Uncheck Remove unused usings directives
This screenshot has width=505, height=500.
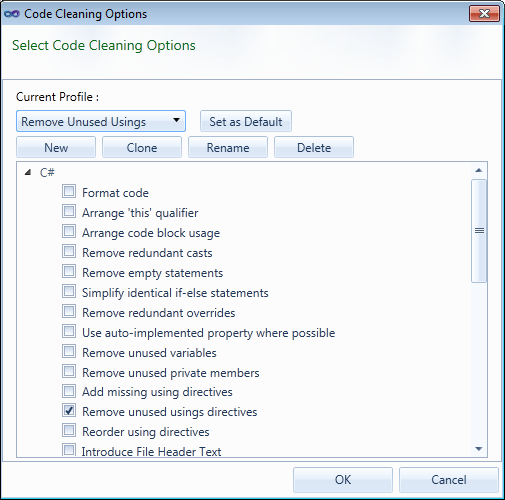(69, 410)
